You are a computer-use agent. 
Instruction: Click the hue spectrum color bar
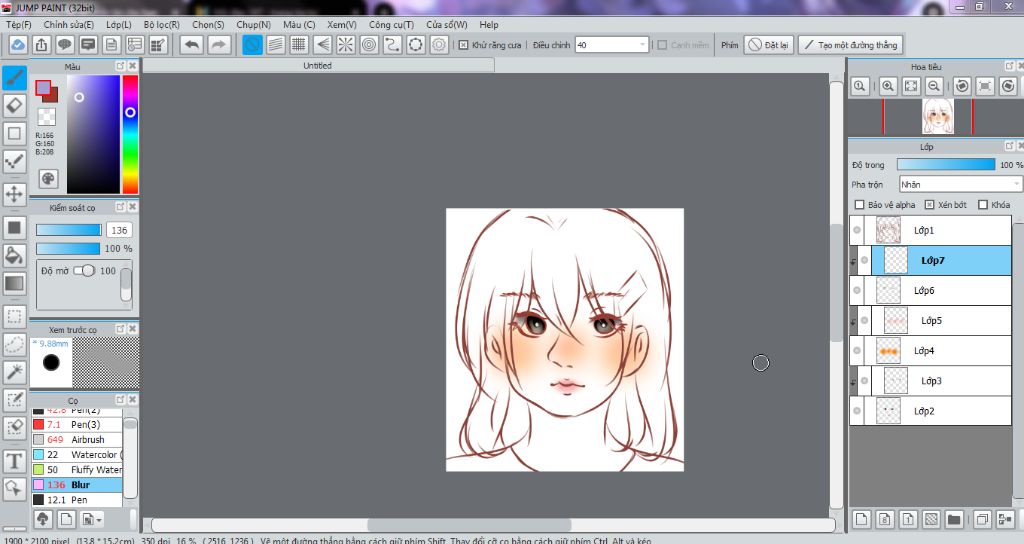click(130, 134)
